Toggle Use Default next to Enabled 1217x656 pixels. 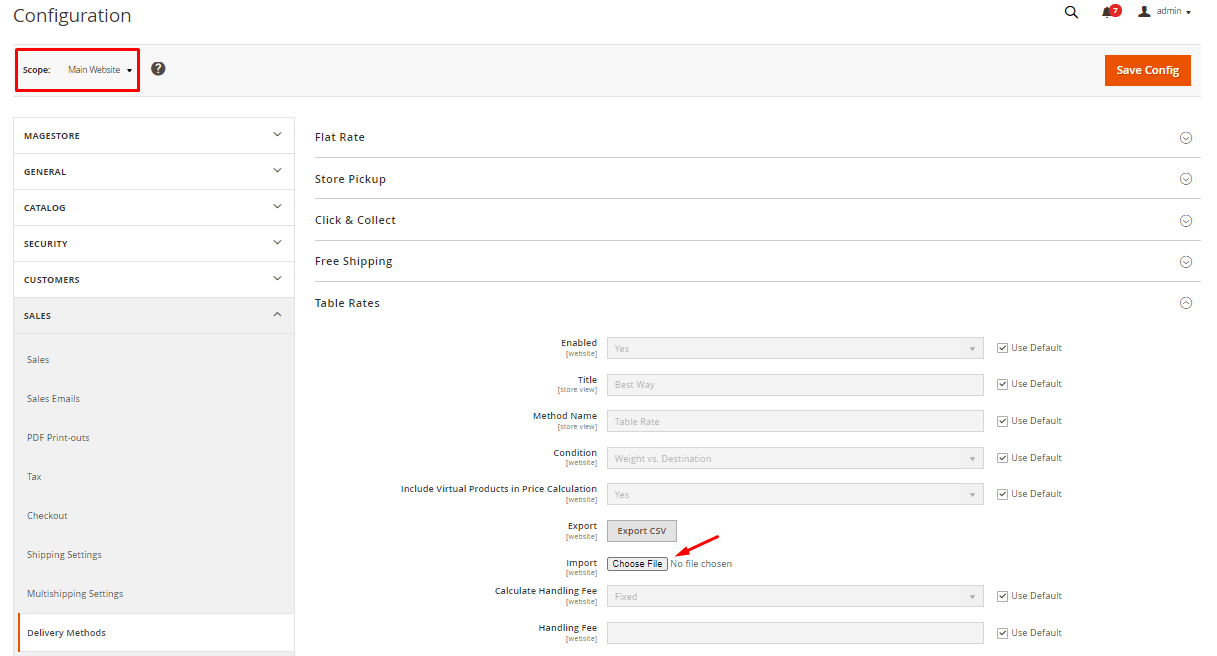click(x=1002, y=347)
